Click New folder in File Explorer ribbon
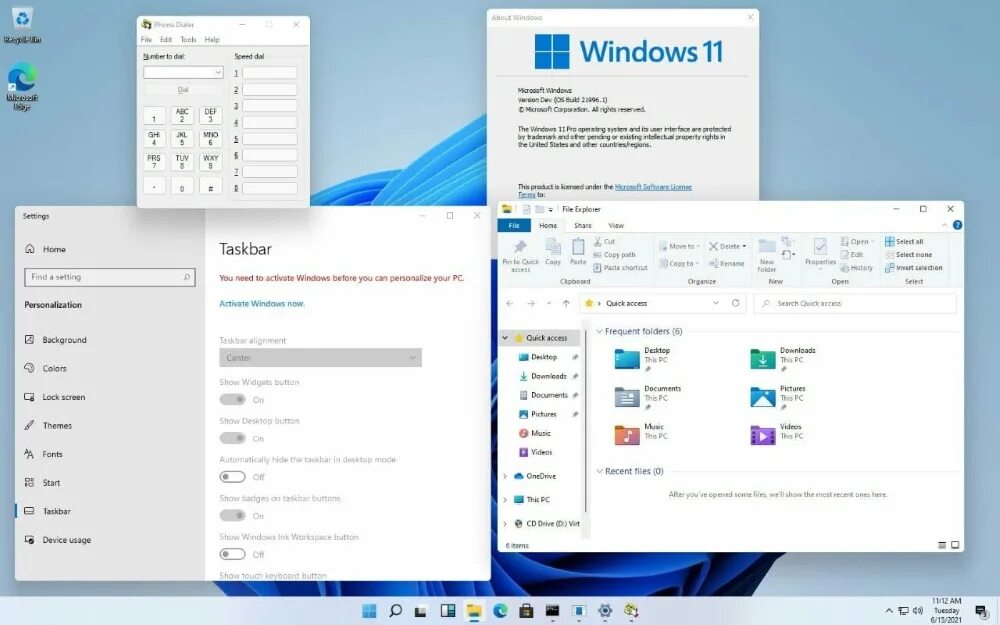This screenshot has width=1000, height=625. coord(767,256)
